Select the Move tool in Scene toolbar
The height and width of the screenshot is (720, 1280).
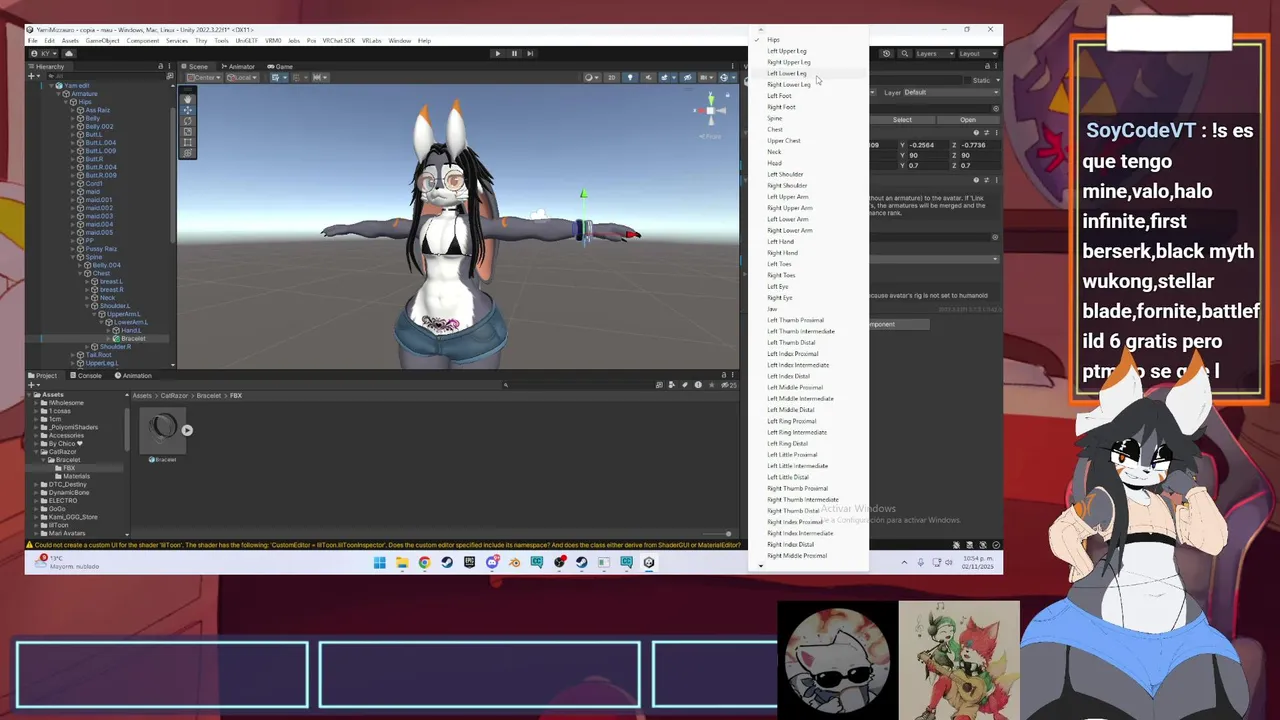coord(187,110)
